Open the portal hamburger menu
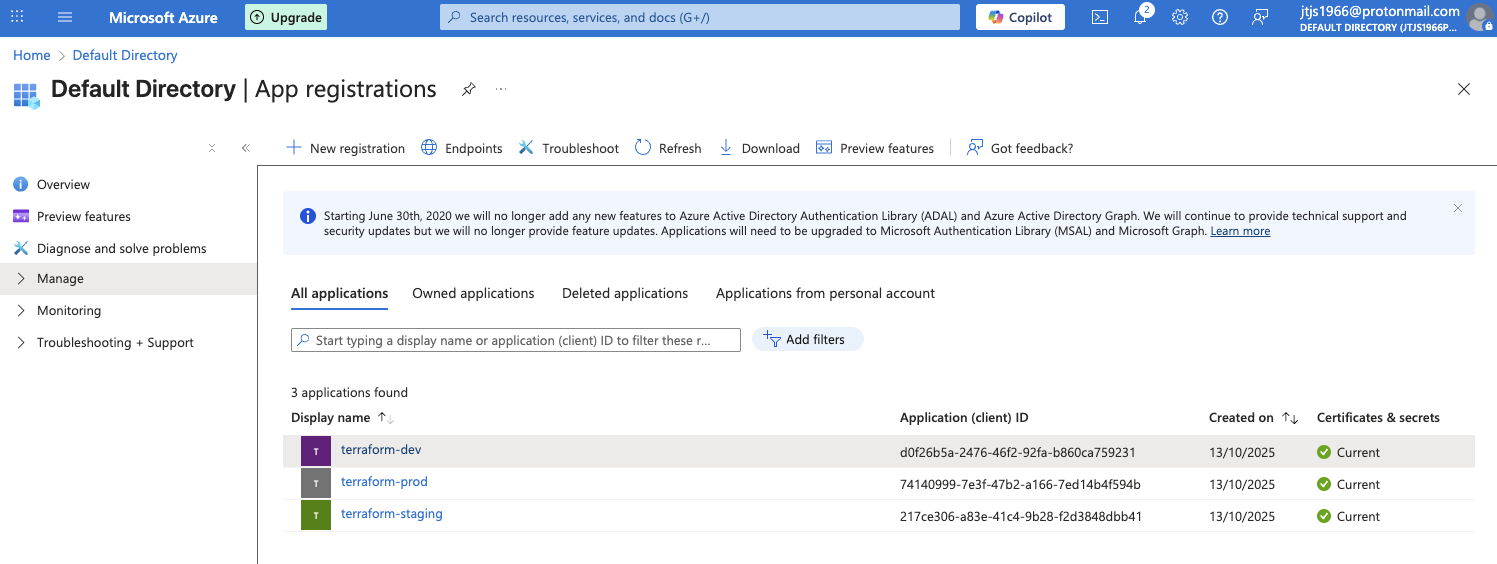This screenshot has height=564, width=1497. click(x=65, y=17)
